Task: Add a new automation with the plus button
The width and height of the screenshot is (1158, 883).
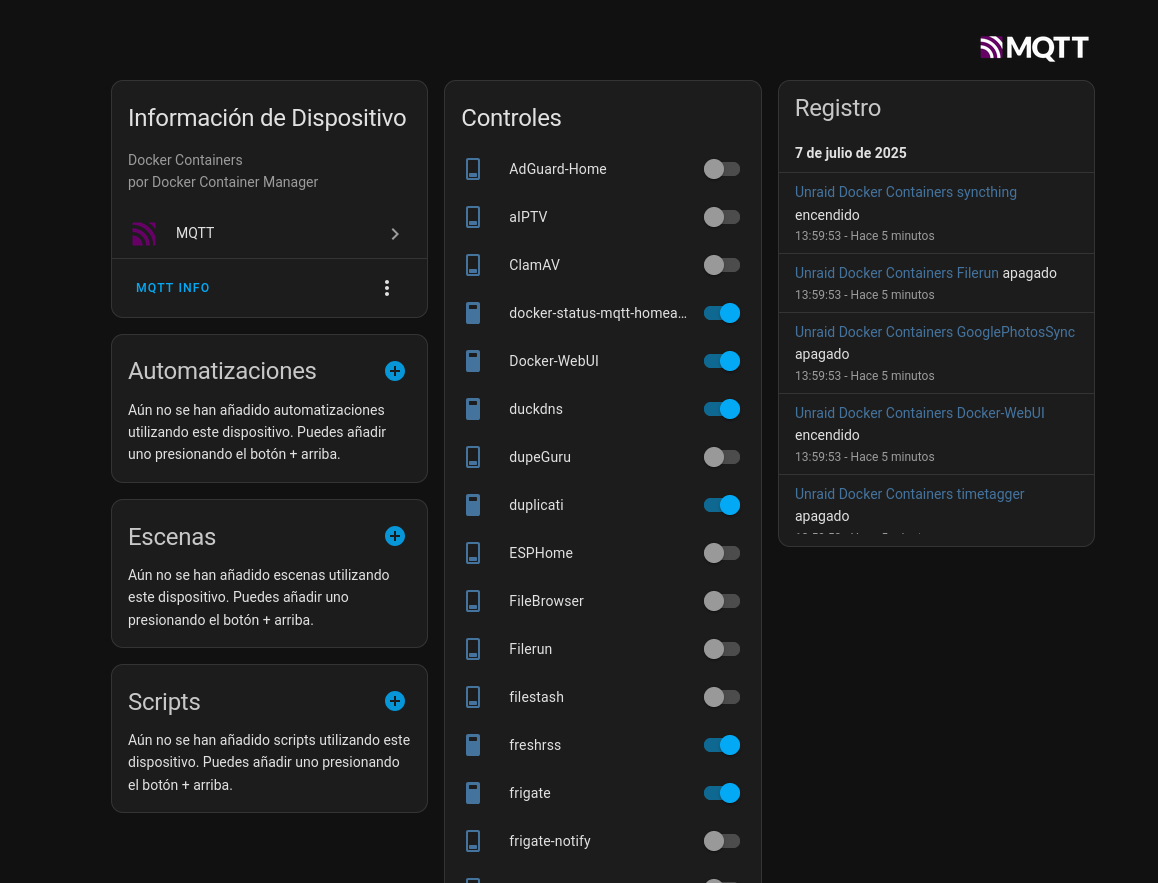Action: [x=395, y=371]
